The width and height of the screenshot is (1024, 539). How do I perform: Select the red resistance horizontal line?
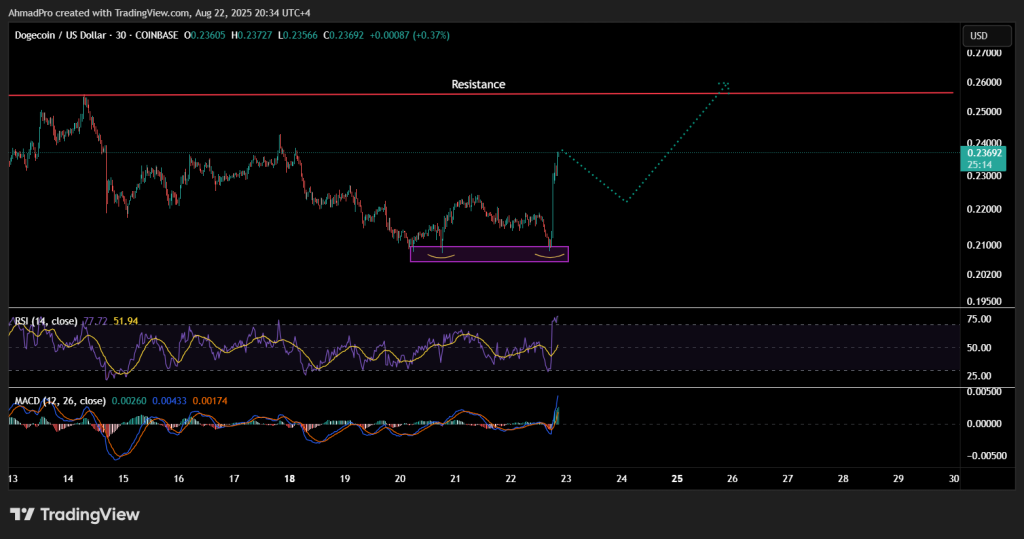(x=300, y=94)
